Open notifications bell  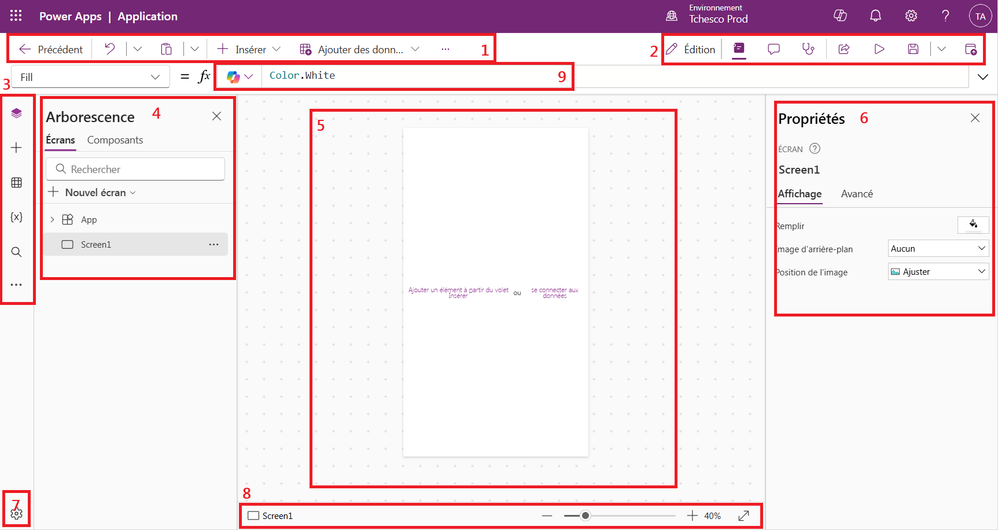click(x=876, y=16)
